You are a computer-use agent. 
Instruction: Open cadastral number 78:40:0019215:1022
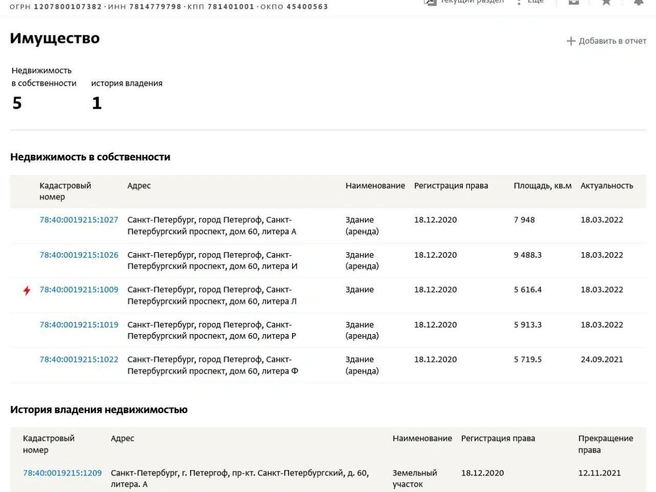pyautogui.click(x=79, y=360)
